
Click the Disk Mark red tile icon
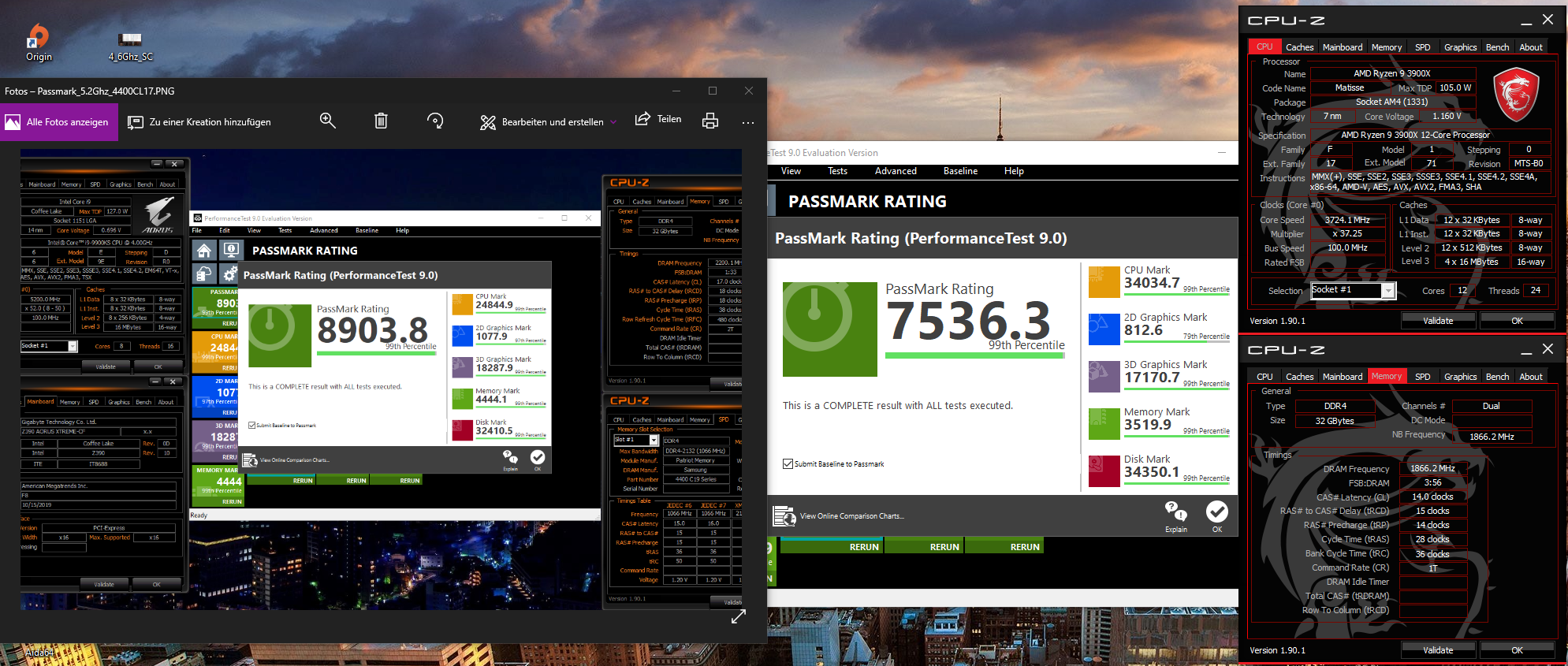coord(1104,471)
